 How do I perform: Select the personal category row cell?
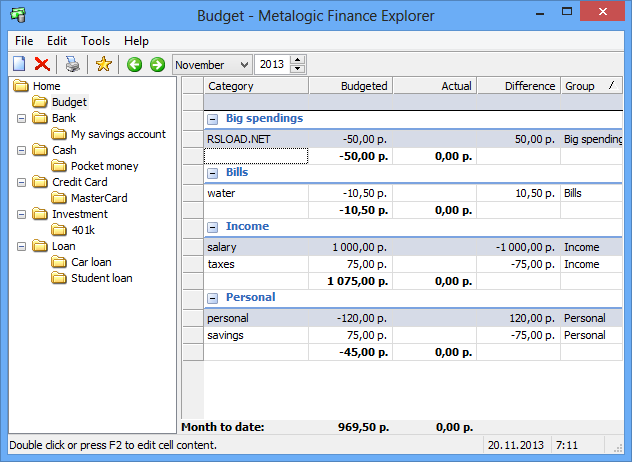click(256, 318)
